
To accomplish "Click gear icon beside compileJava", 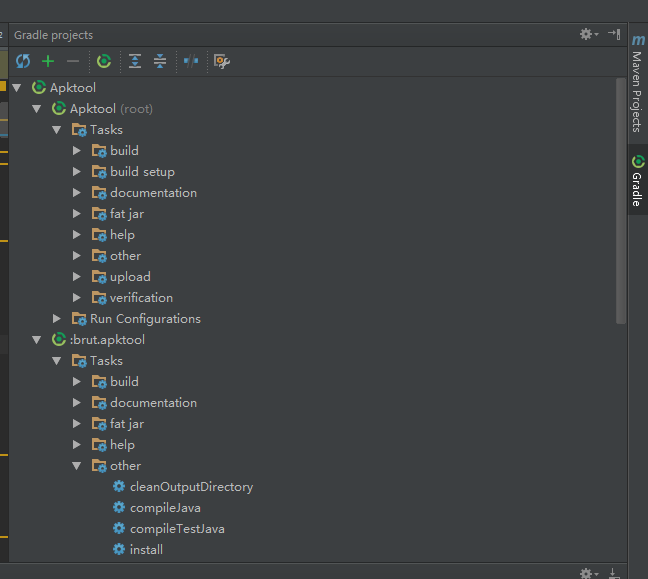I will [x=119, y=508].
